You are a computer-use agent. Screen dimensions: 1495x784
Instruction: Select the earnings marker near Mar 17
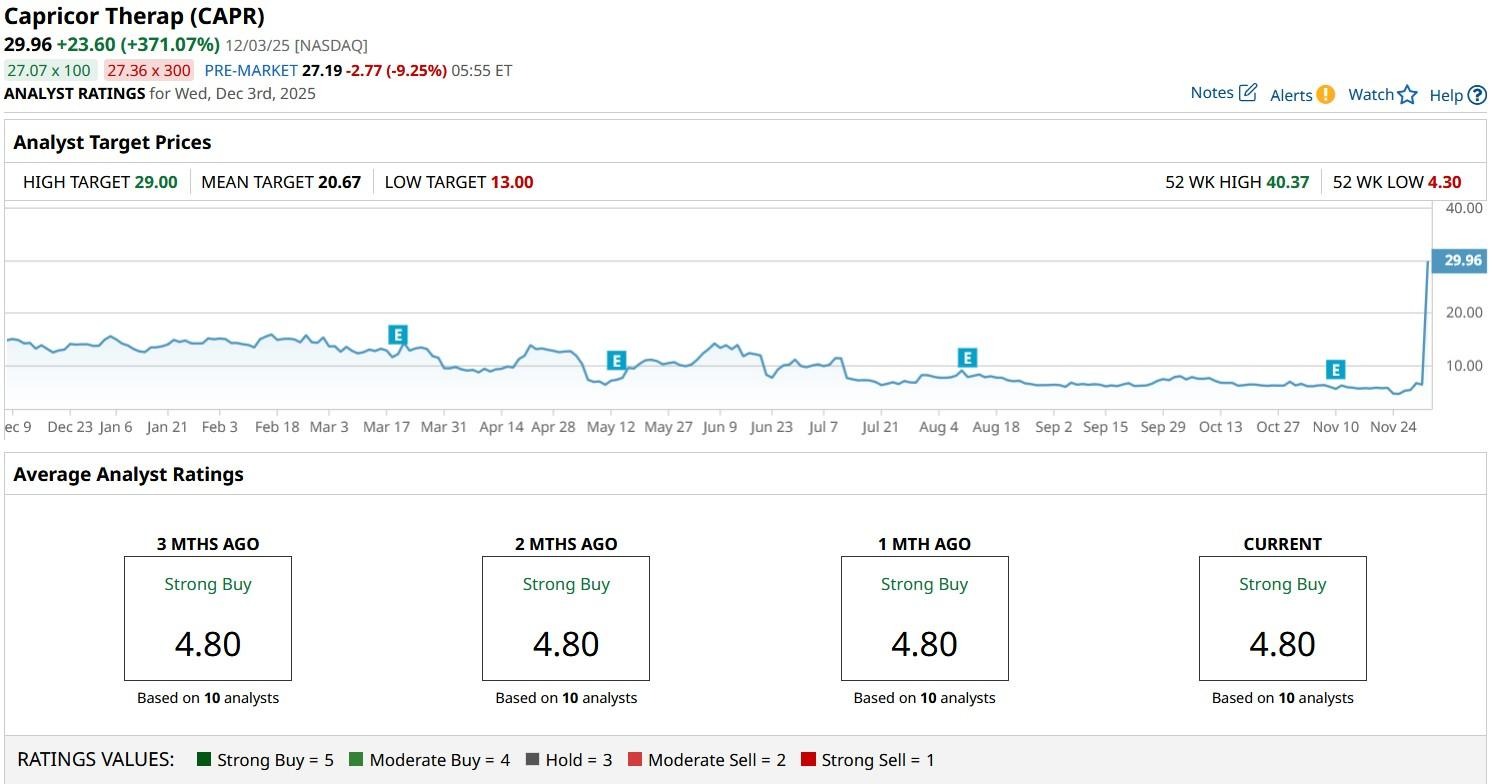(398, 335)
